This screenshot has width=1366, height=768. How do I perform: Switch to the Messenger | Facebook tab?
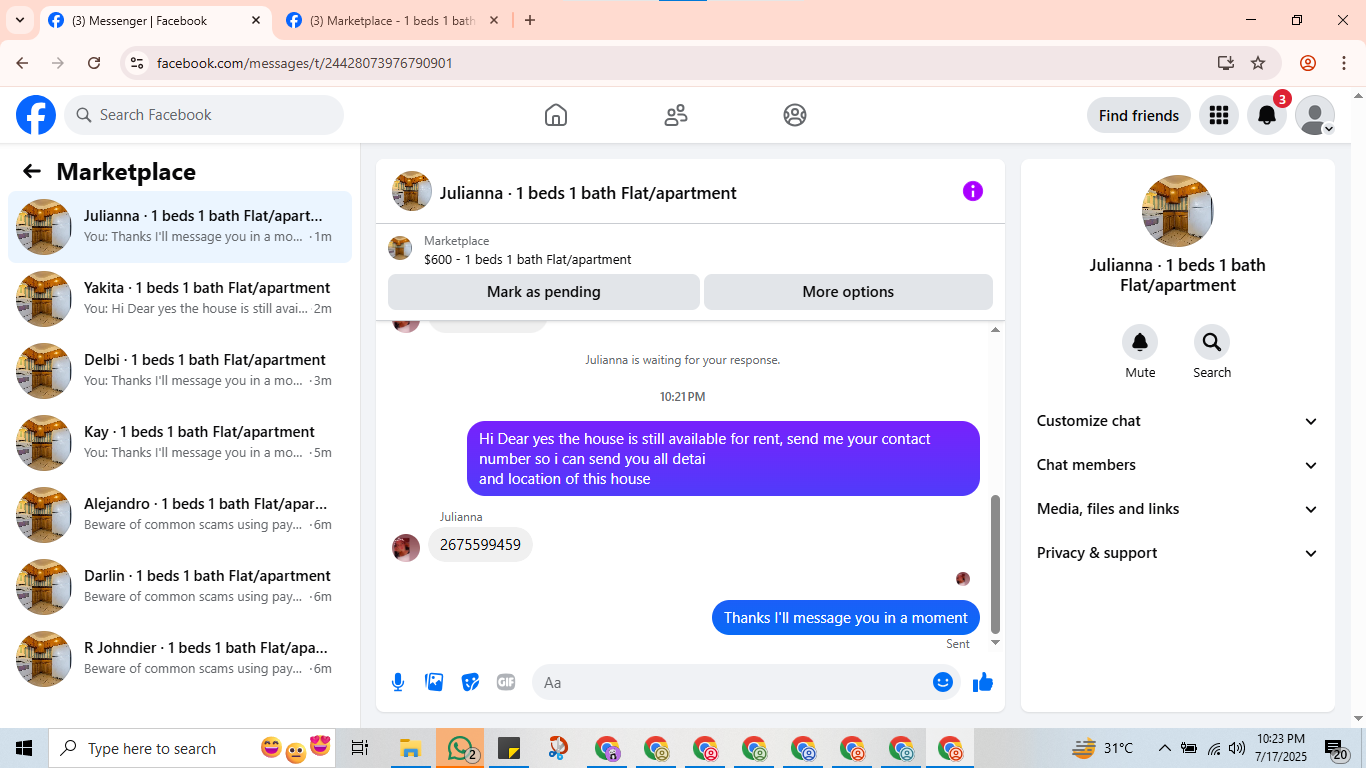coord(156,20)
